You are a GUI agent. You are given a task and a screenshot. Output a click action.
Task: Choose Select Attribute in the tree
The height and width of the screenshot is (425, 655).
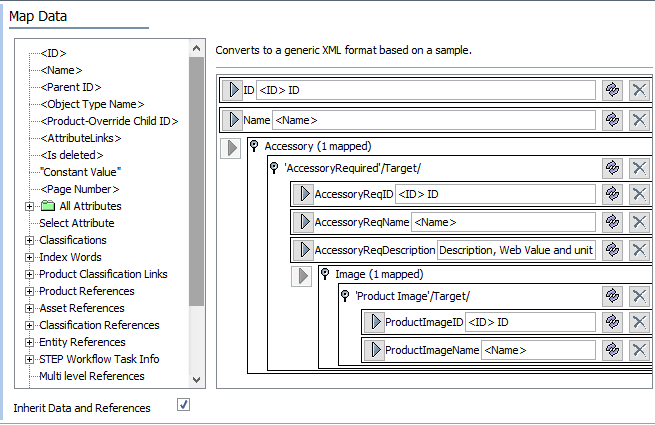(x=76, y=223)
